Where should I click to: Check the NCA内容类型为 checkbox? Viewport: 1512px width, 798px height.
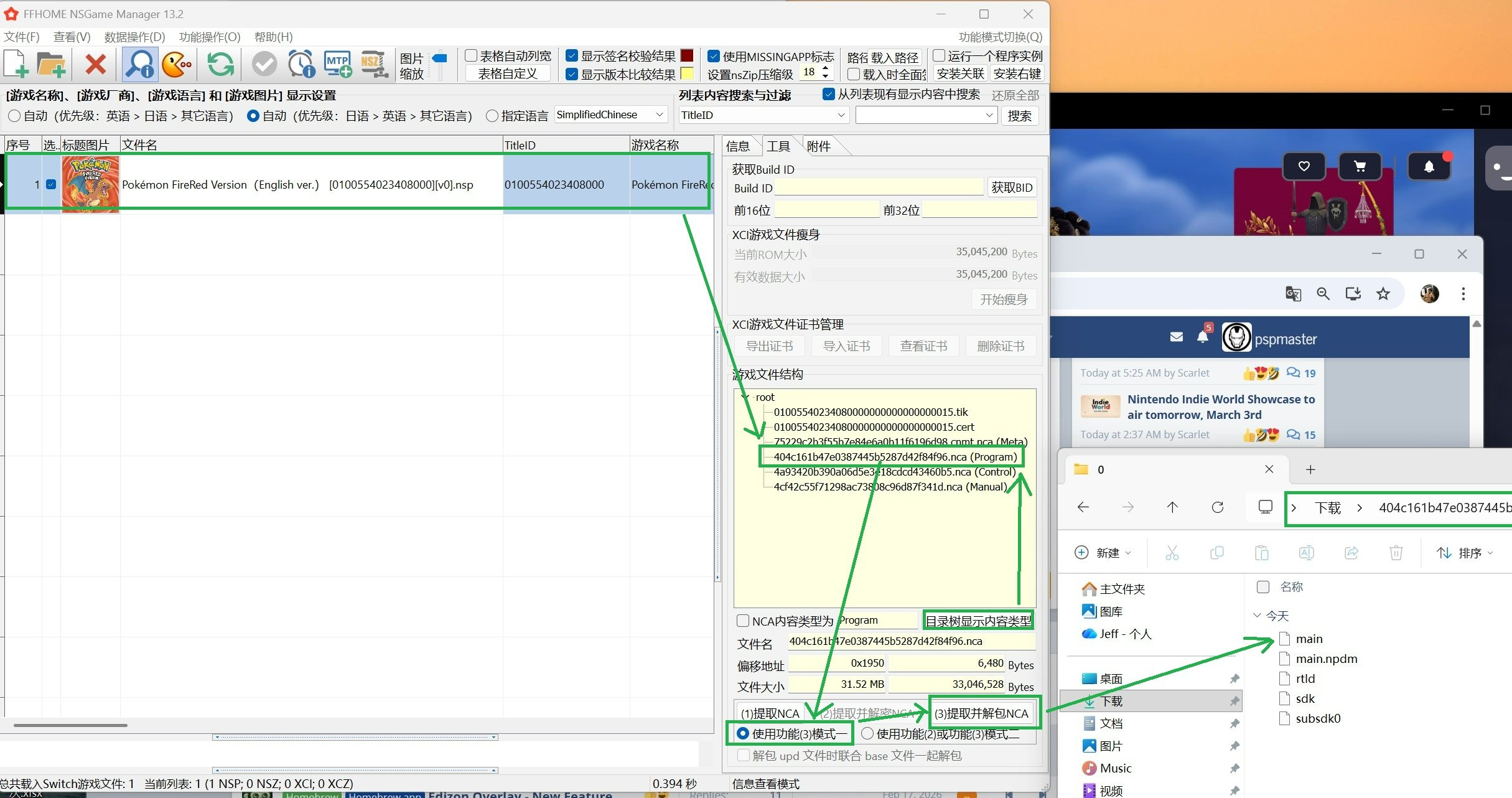coord(743,621)
